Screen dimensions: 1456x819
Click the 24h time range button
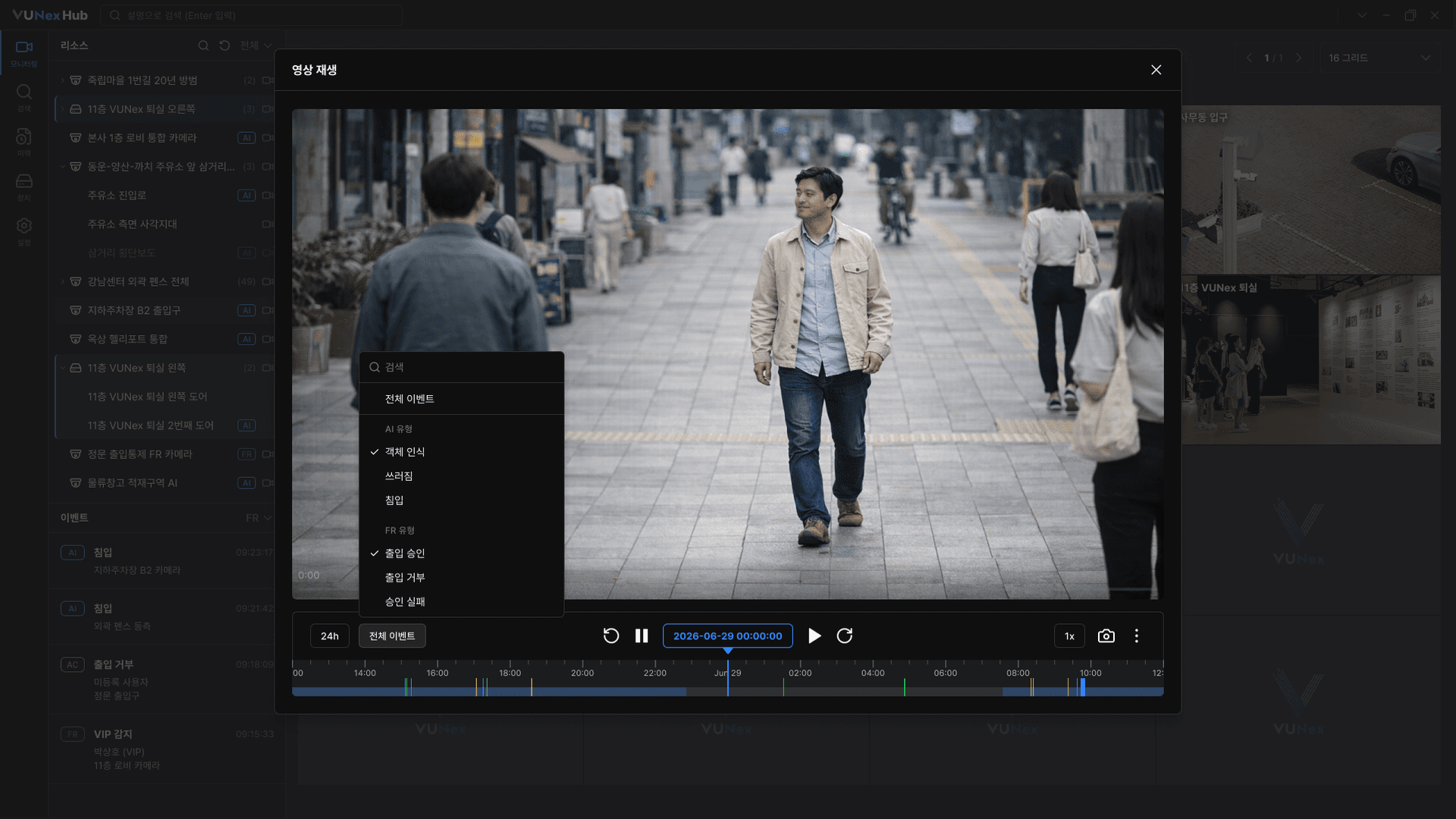point(330,636)
